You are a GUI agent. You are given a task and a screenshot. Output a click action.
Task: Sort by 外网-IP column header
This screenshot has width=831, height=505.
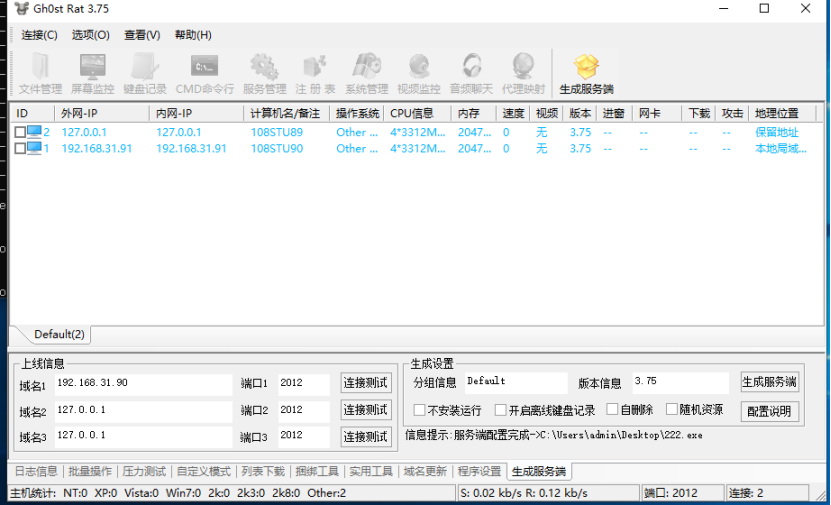coord(102,113)
